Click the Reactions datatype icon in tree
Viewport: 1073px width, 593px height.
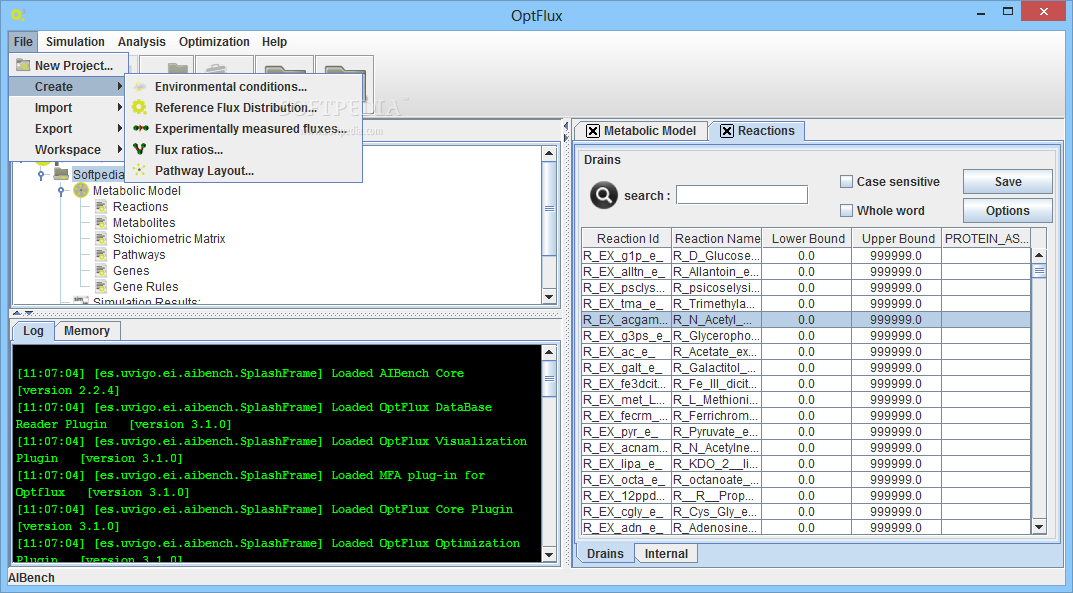click(x=101, y=207)
